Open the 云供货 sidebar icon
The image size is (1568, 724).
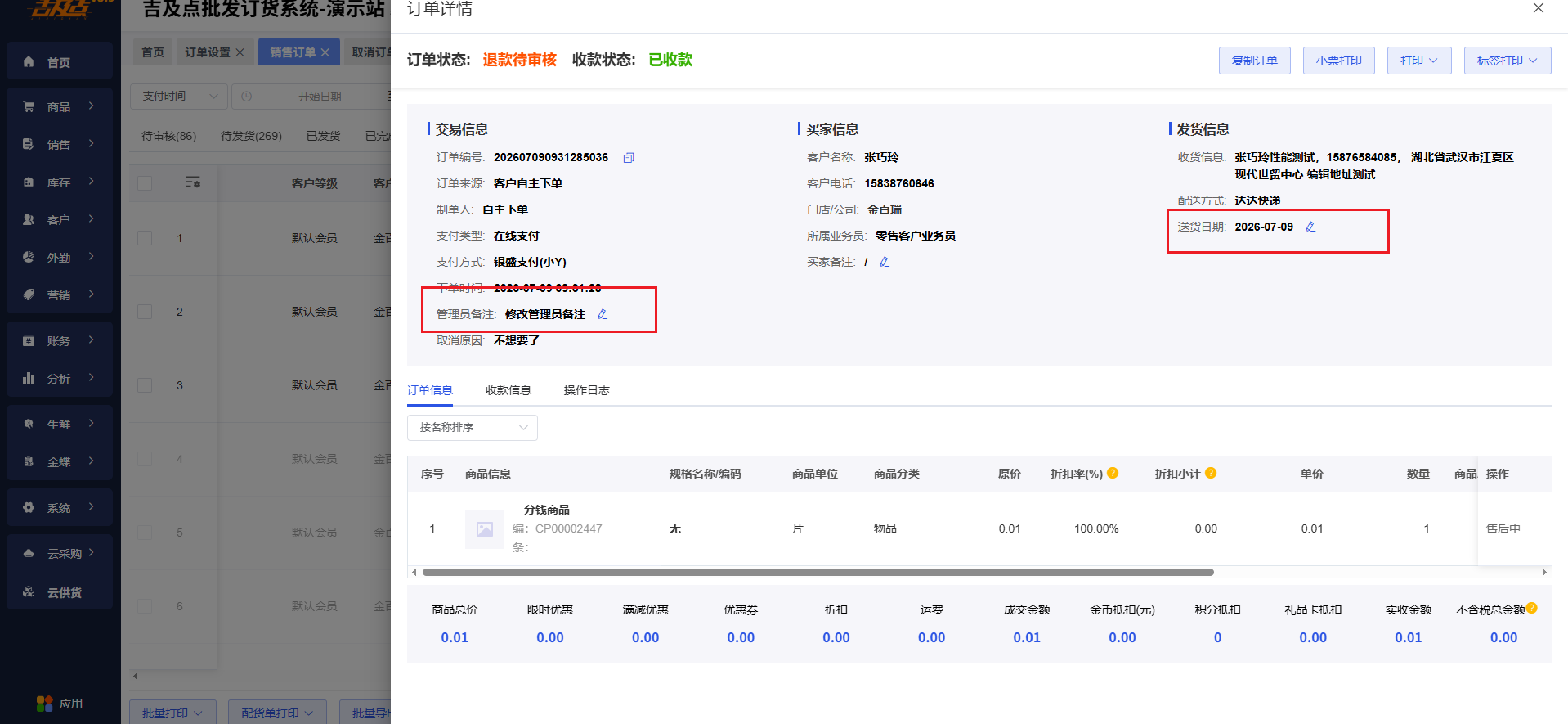(29, 591)
